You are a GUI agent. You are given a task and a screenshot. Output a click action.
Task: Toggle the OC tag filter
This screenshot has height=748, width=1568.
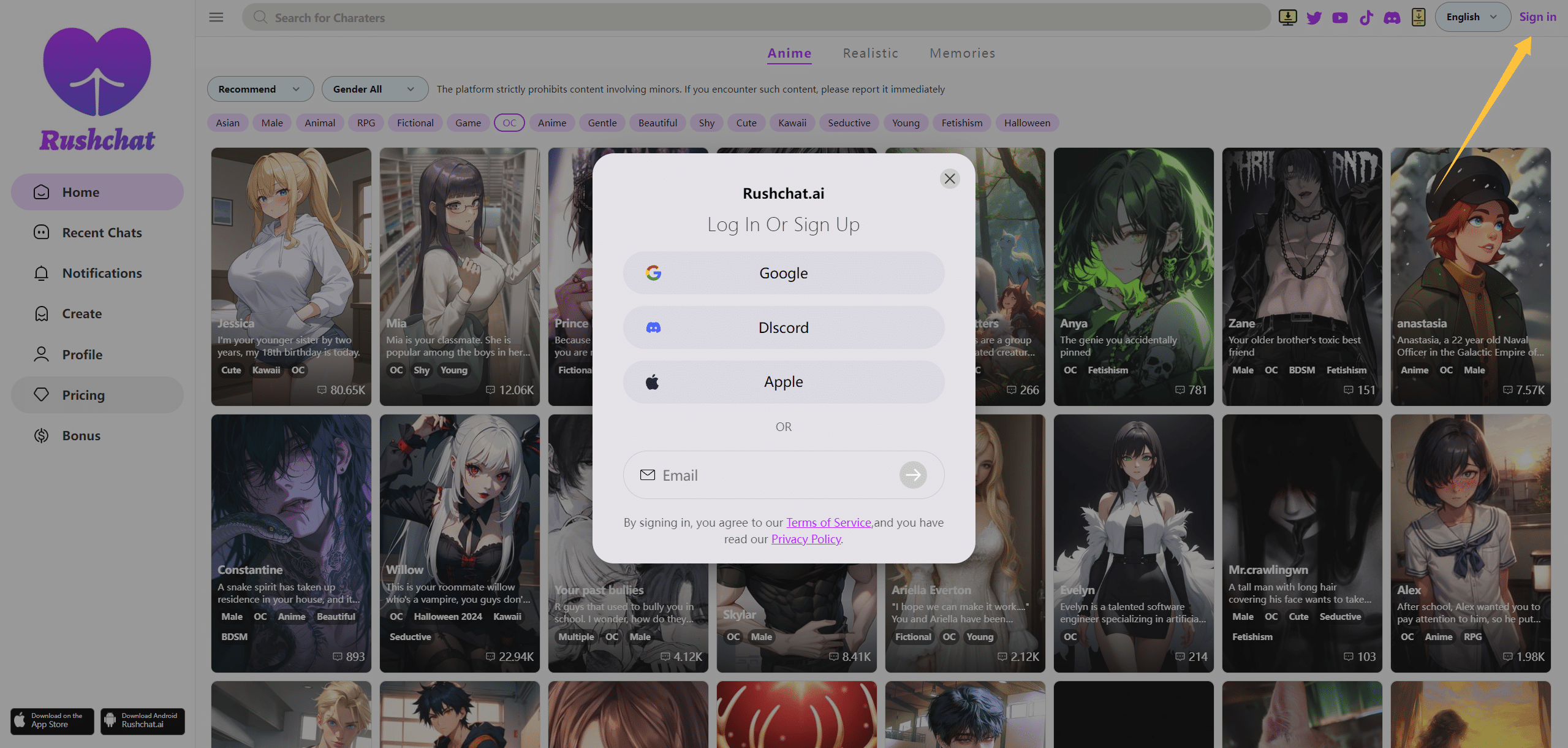point(509,123)
